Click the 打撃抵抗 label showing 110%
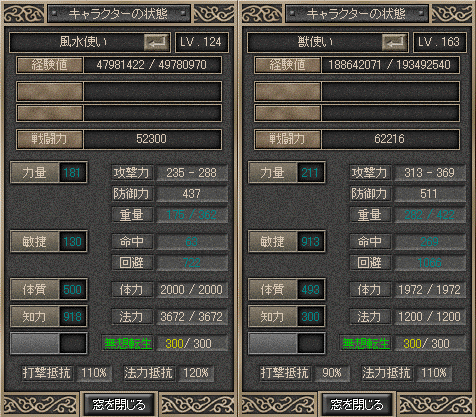This screenshot has width=476, height=417. click(47, 373)
